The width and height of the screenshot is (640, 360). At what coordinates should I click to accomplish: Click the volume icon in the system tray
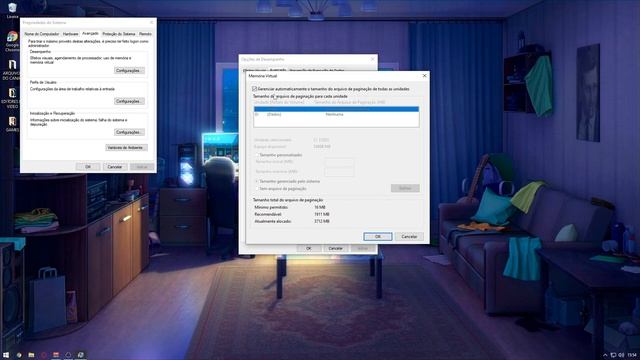622,355
